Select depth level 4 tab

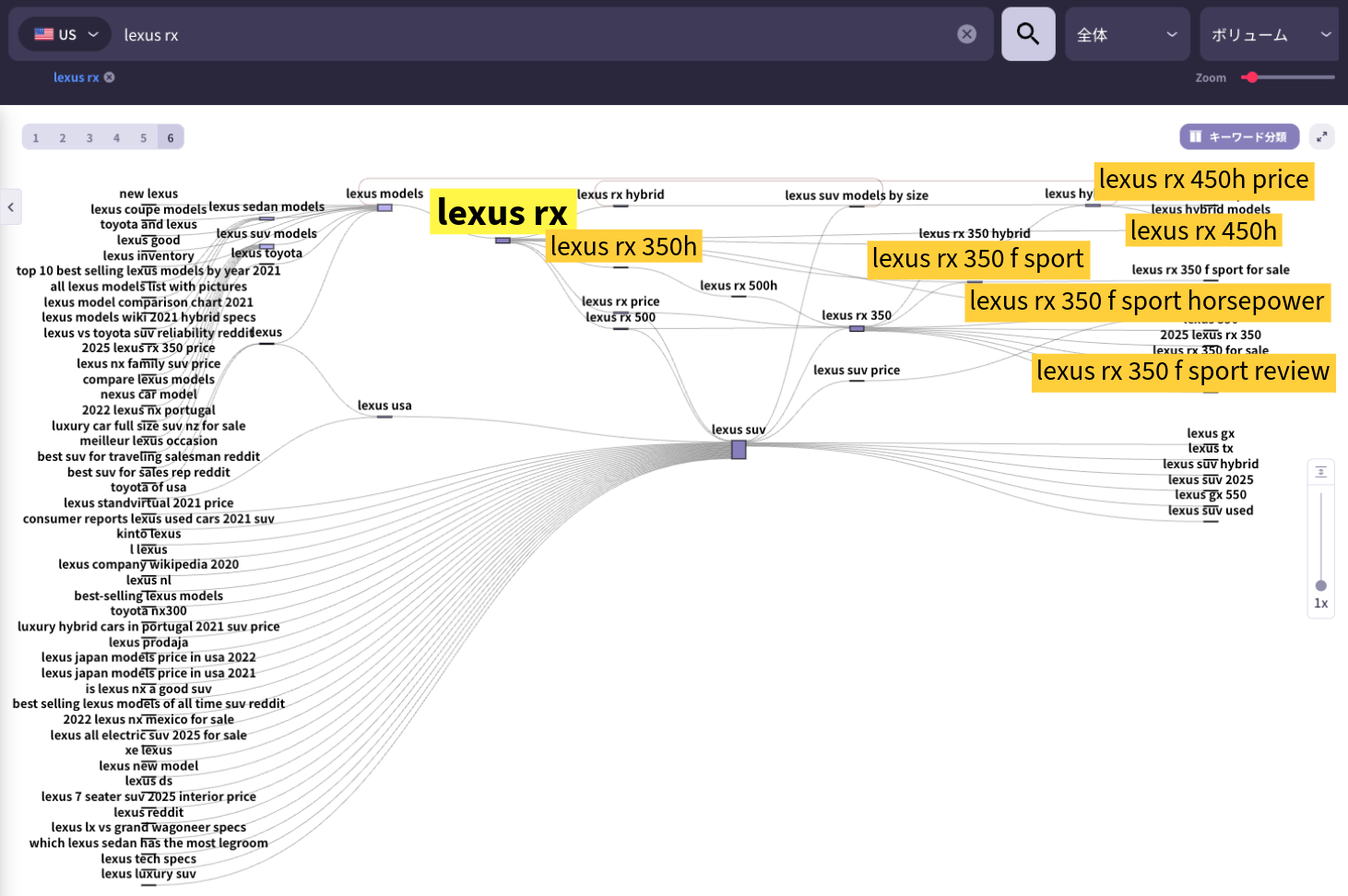tap(116, 137)
